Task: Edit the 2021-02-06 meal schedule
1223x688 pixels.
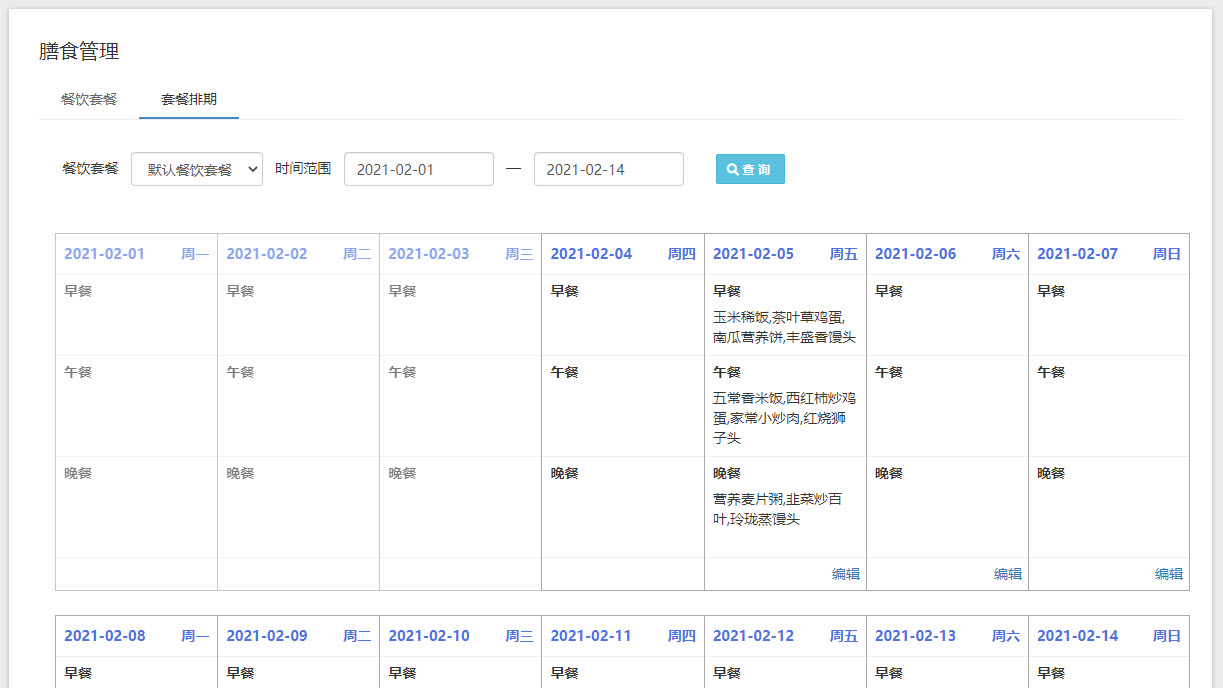Action: [1007, 574]
